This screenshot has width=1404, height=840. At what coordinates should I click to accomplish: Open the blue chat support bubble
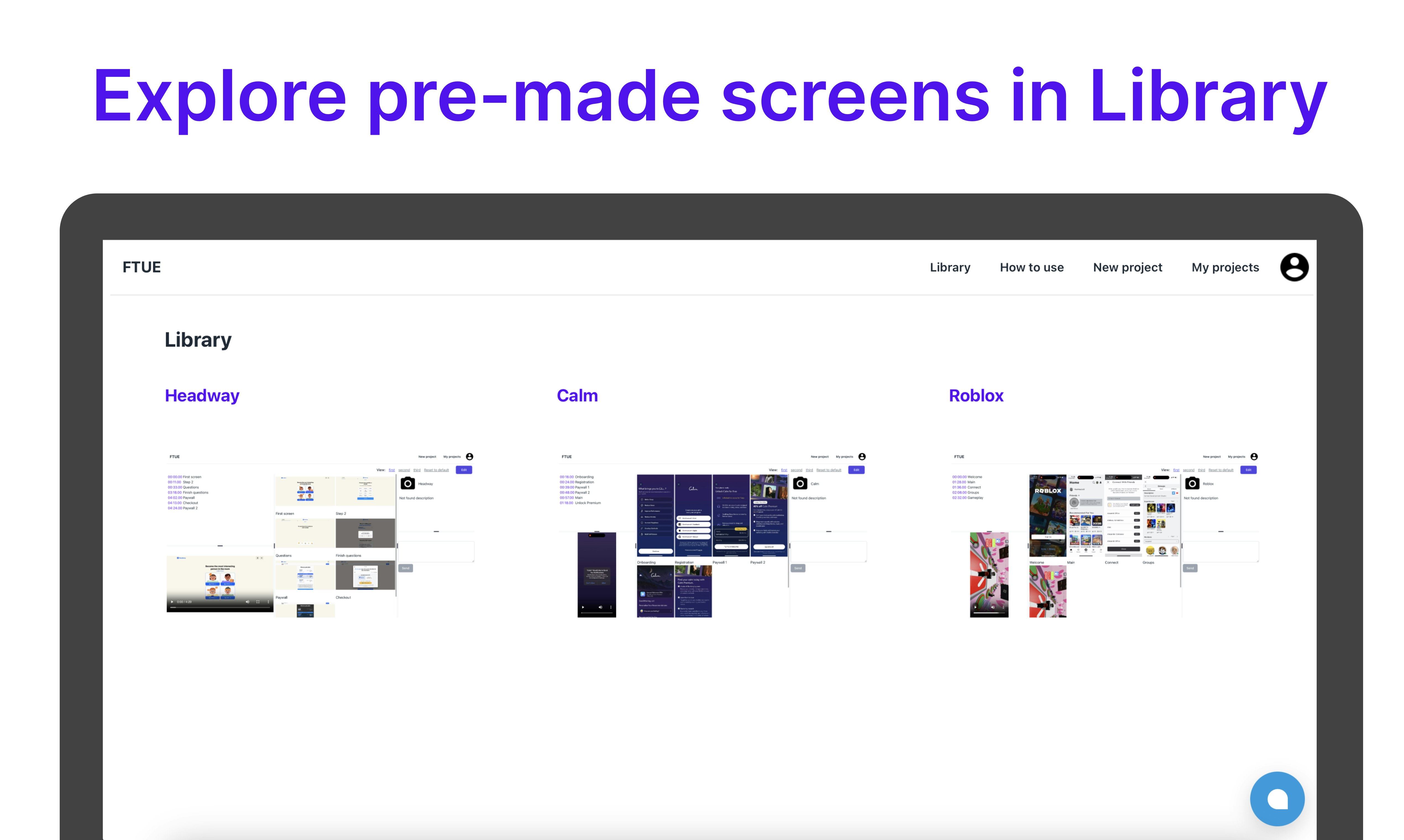(1277, 799)
